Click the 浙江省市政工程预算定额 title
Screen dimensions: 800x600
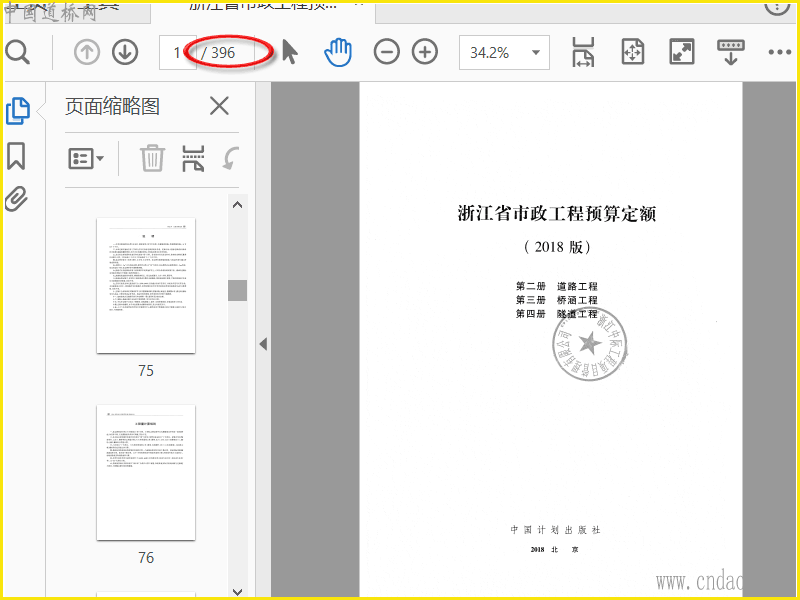(557, 213)
